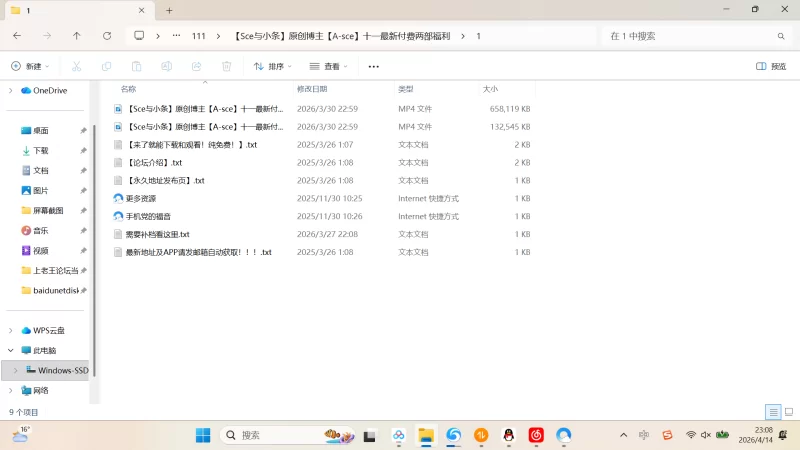Switch to details view in the status bar
800x450 pixels.
point(773,412)
